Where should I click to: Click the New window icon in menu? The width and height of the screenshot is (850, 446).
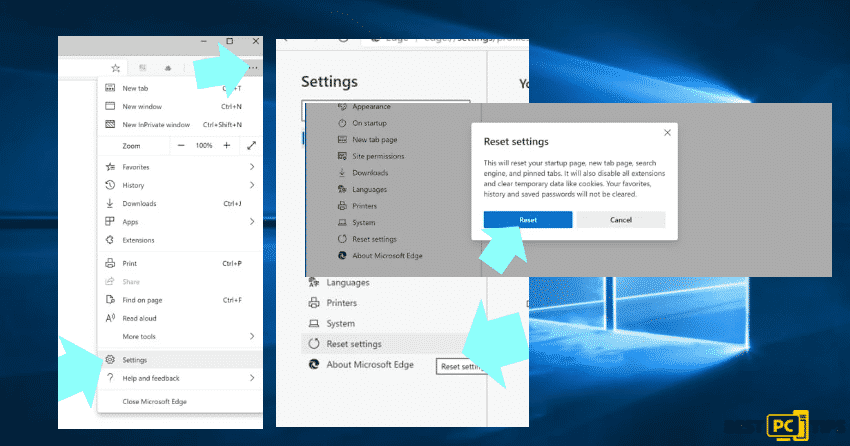point(110,106)
